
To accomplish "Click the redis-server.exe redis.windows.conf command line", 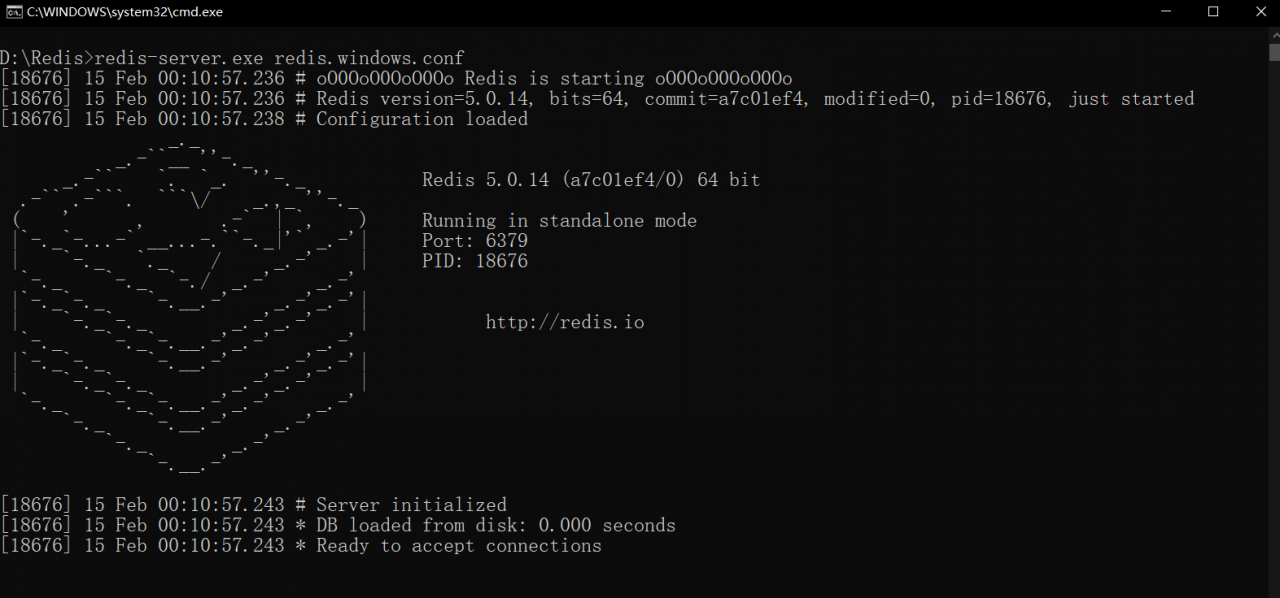I will [x=232, y=58].
